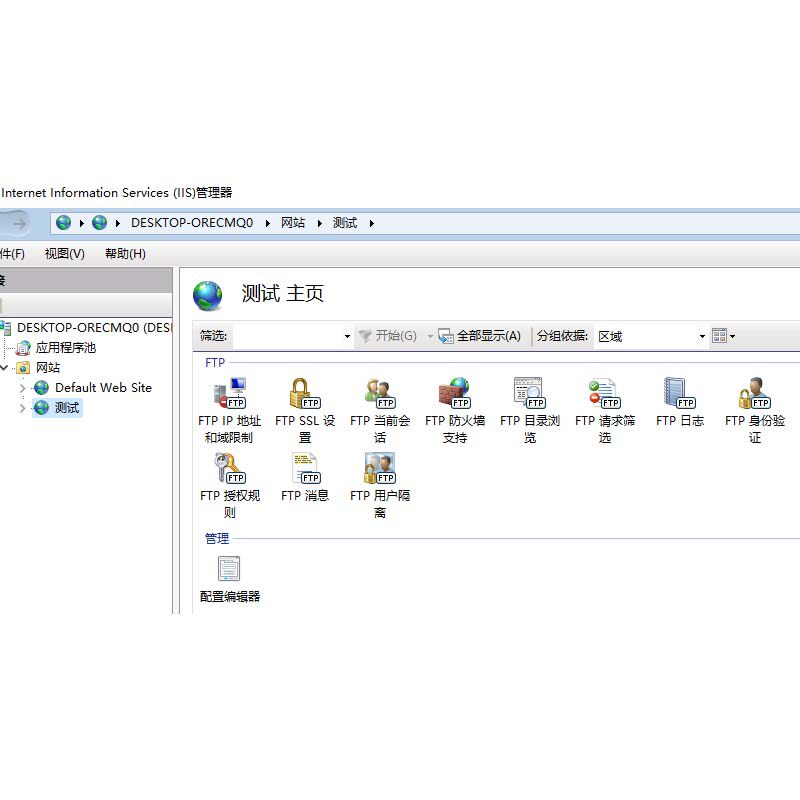This screenshot has height=800, width=800.
Task: Select 网站 node in tree
Action: coord(47,367)
